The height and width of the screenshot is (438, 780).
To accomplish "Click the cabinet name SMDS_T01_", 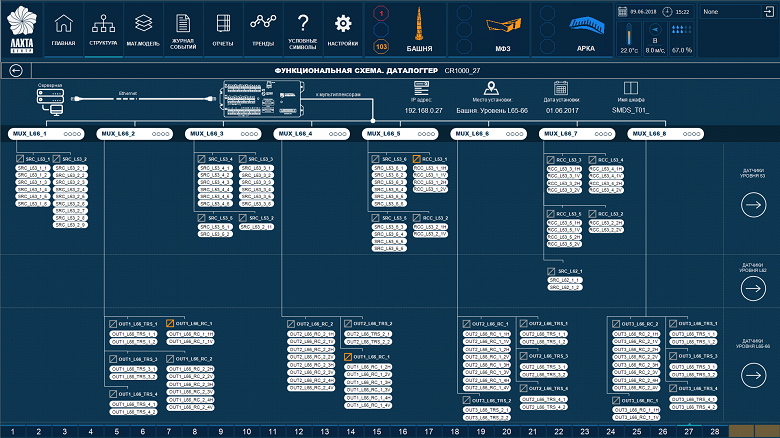I will tap(630, 110).
